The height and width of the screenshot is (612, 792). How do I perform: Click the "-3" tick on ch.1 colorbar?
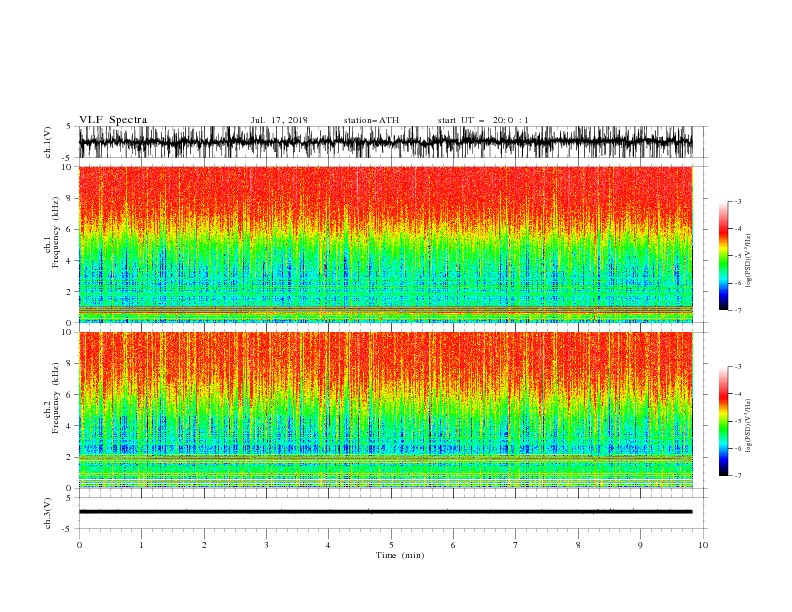[738, 201]
